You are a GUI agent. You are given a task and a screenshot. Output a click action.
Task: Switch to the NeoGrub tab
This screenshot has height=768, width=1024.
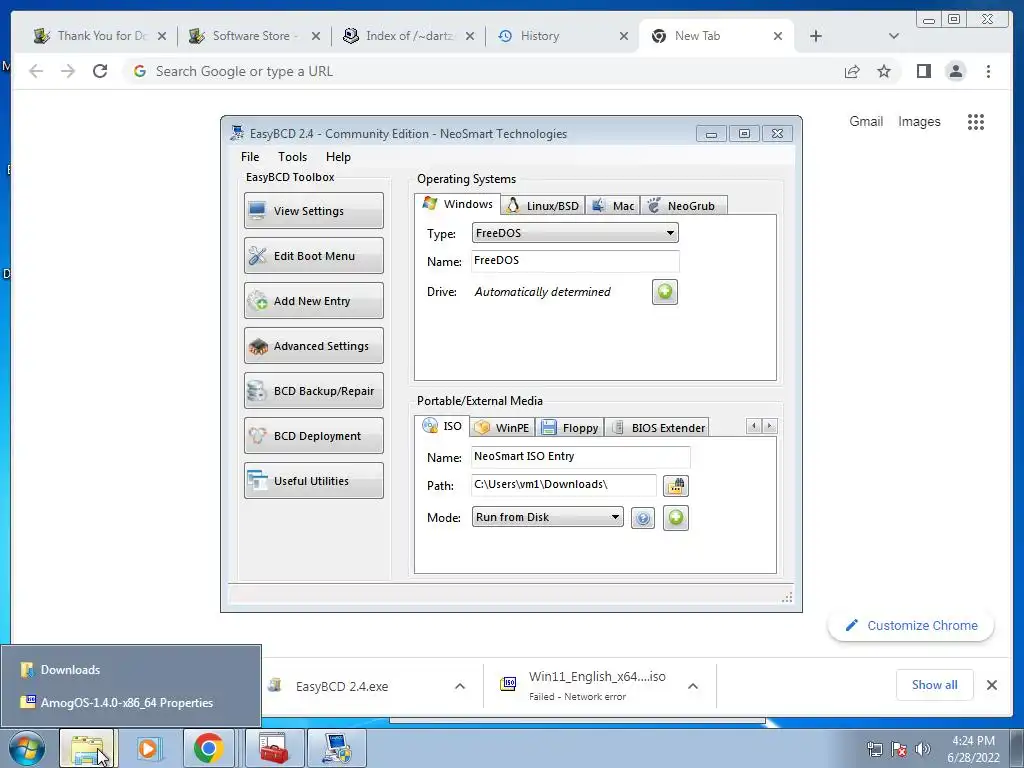coord(683,206)
